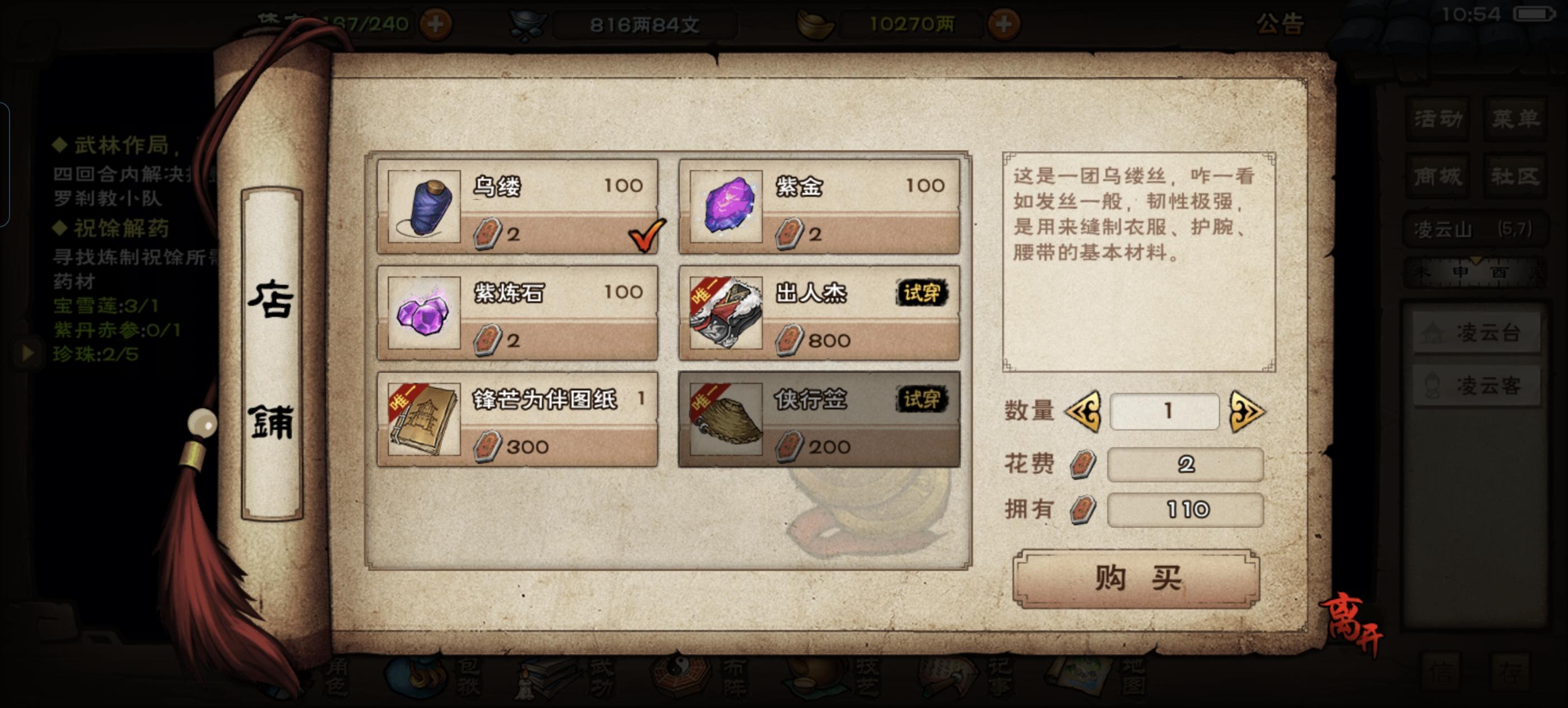Viewport: 1568px width, 708px height.
Task: Click the 数量 quantity input field
Action: coord(1164,412)
